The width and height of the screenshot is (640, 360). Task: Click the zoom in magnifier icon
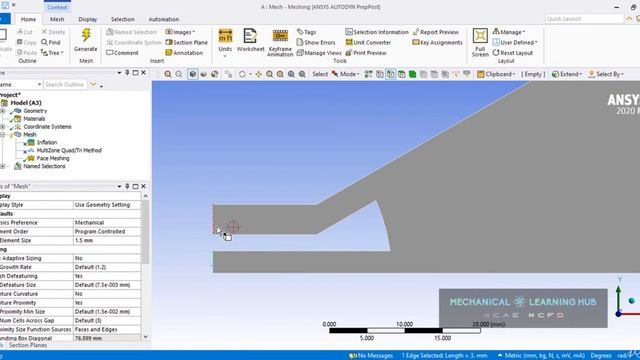point(168,74)
